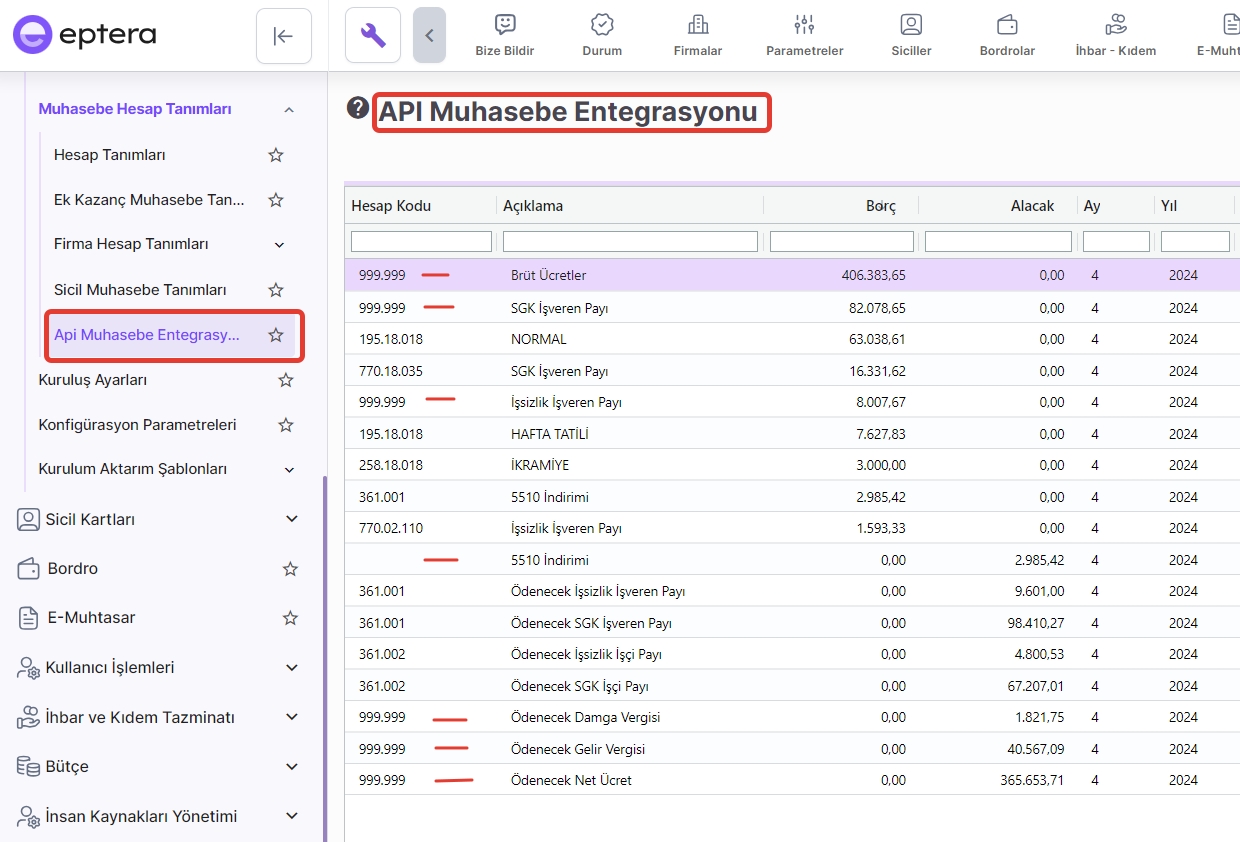Collapse the sidebar with the arrow button

(283, 36)
